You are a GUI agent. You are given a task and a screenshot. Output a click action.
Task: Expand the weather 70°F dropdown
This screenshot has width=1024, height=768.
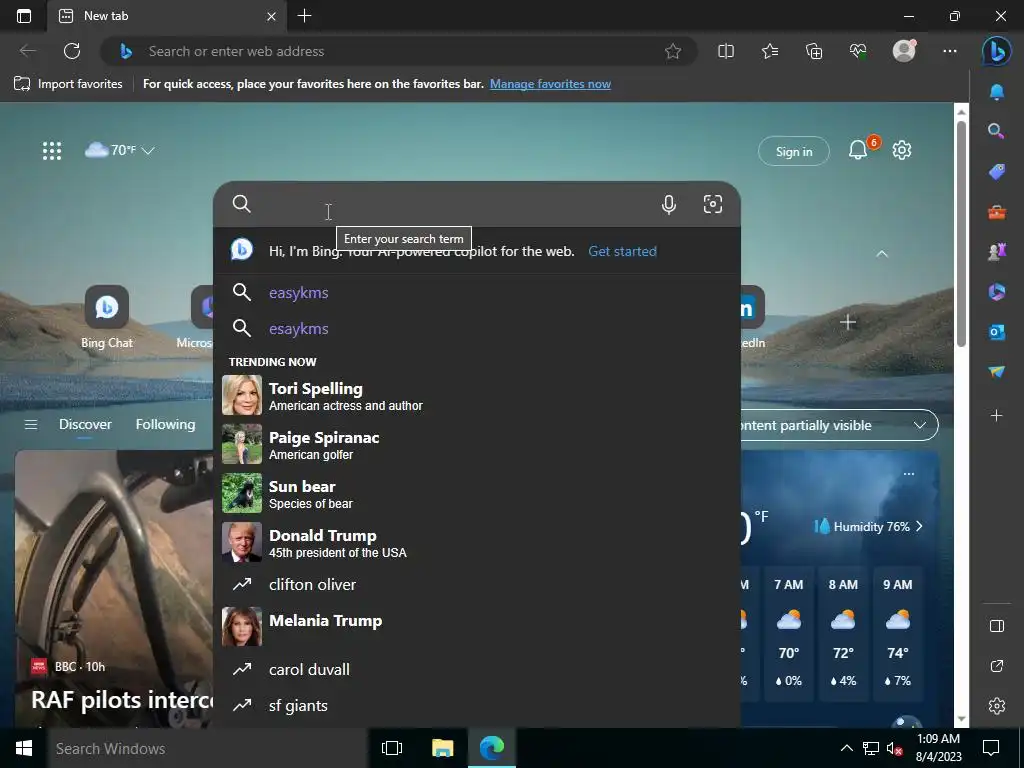pos(120,150)
